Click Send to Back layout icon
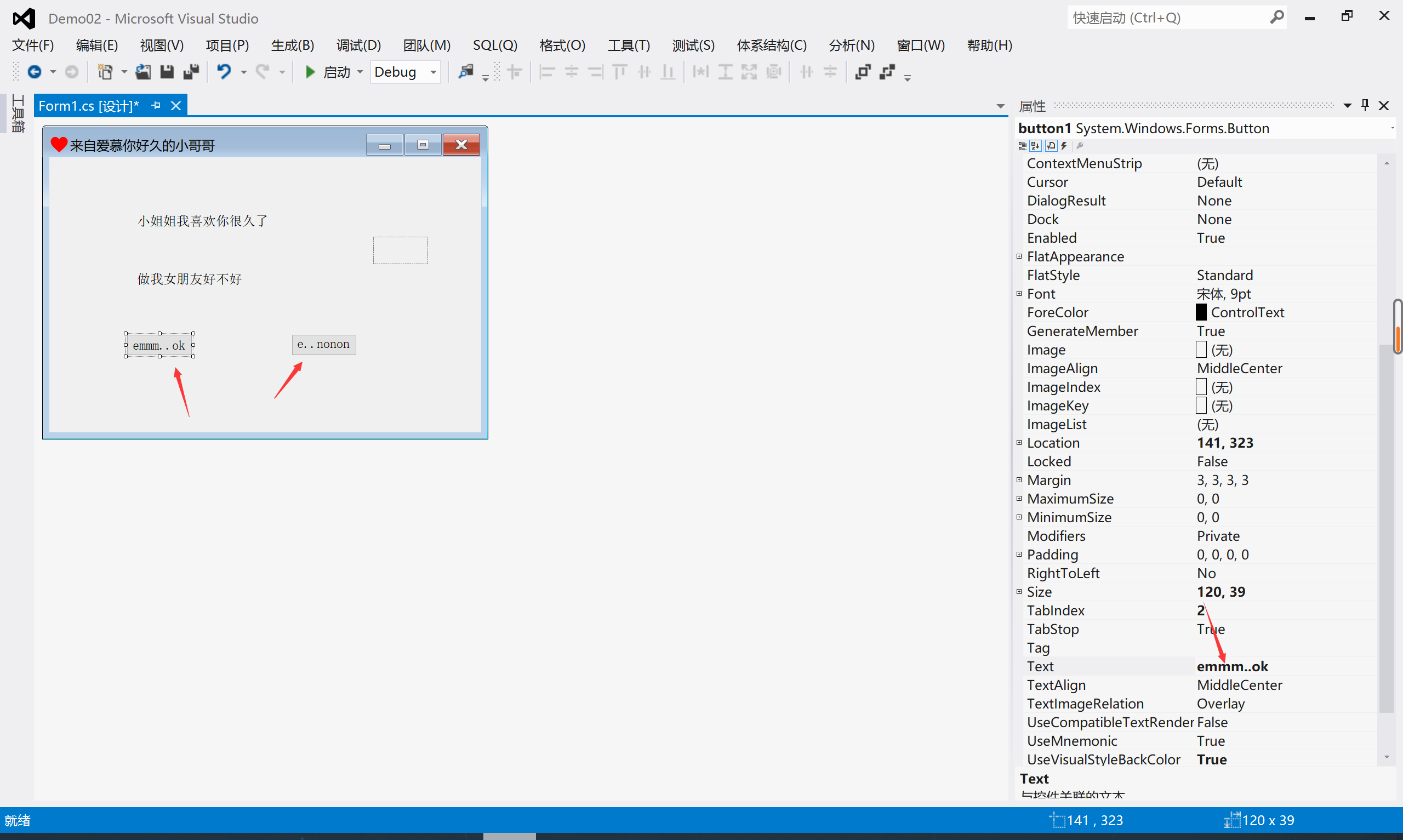Viewport: 1403px width, 840px height. coord(887,72)
